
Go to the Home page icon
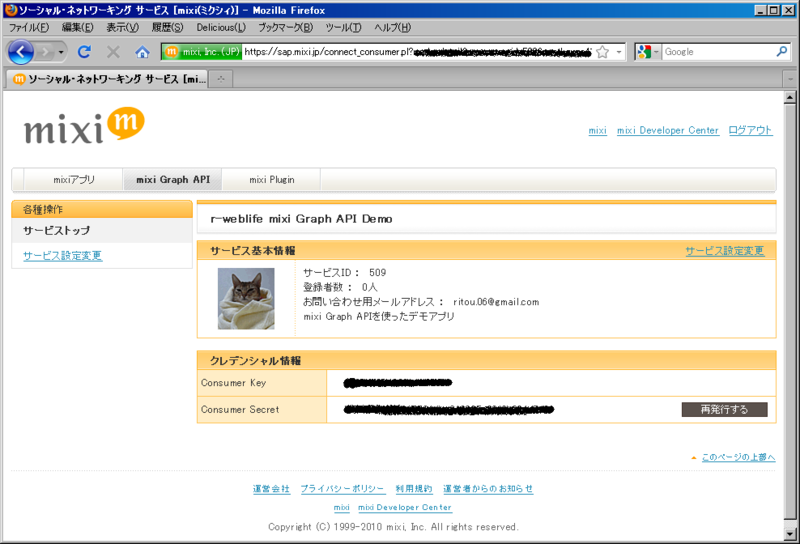coord(142,52)
